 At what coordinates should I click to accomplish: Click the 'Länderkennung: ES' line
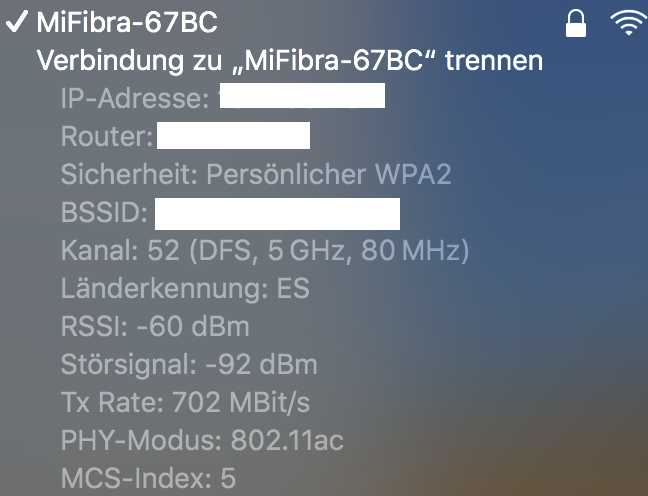(x=185, y=289)
